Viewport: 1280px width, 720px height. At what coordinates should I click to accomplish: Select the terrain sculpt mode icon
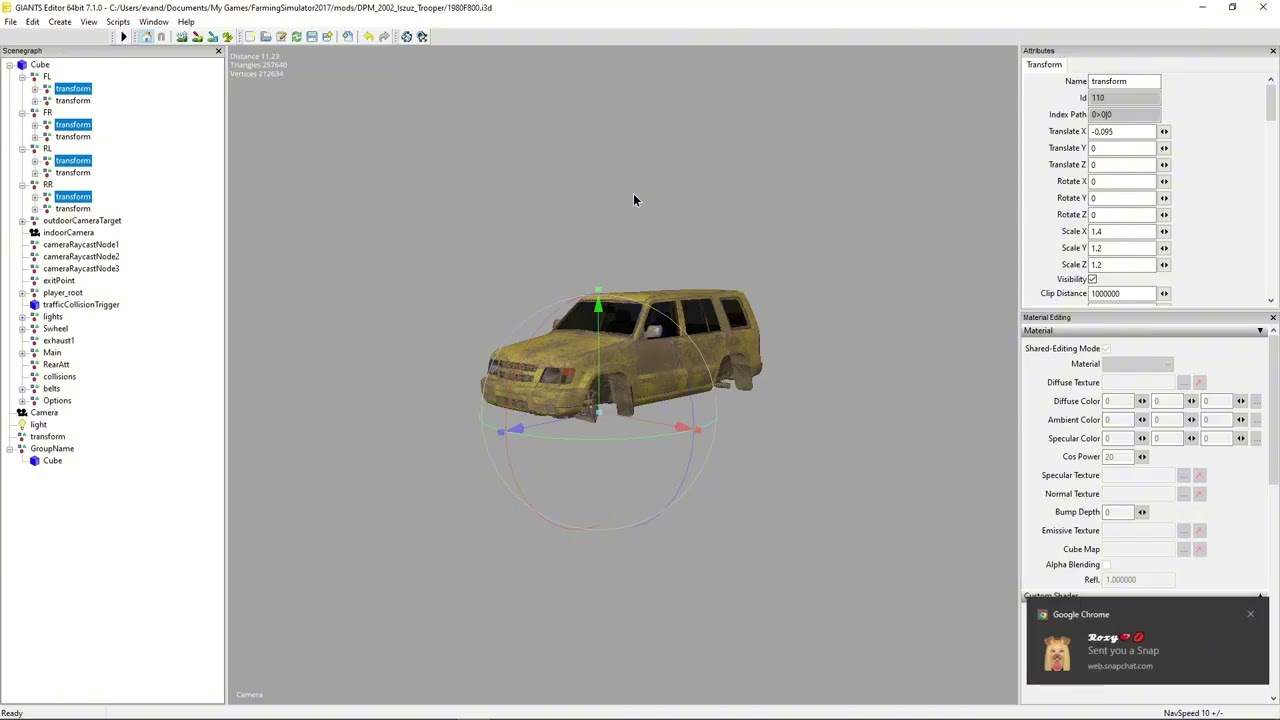182,37
